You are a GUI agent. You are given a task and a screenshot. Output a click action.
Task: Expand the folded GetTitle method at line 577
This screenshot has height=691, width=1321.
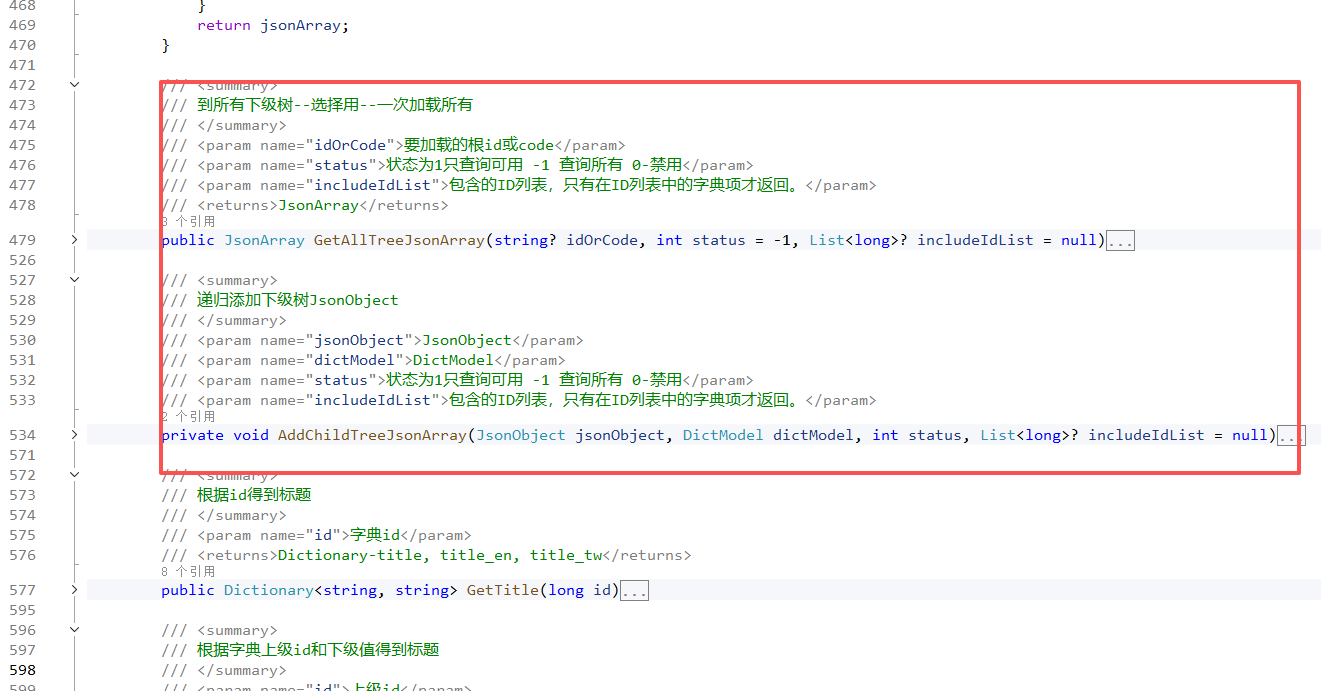pyautogui.click(x=74, y=590)
